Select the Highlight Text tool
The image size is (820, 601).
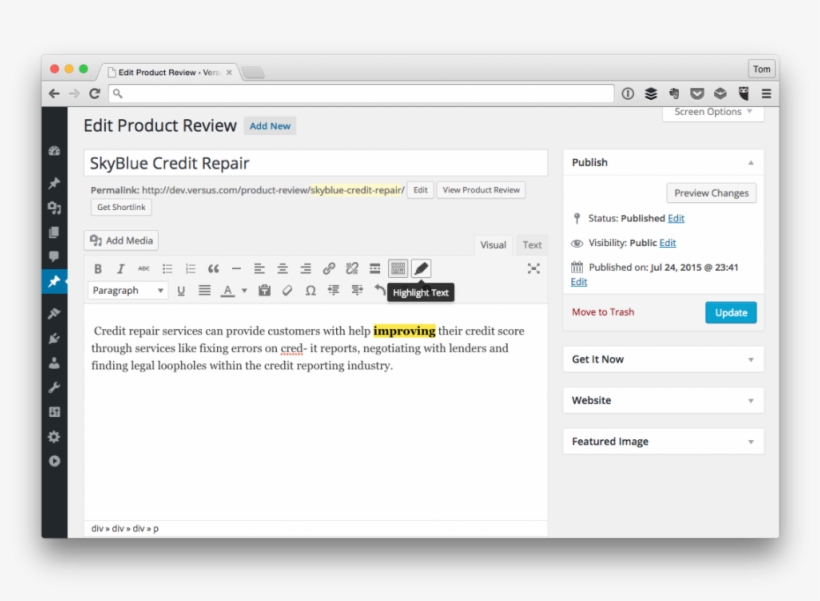420,268
